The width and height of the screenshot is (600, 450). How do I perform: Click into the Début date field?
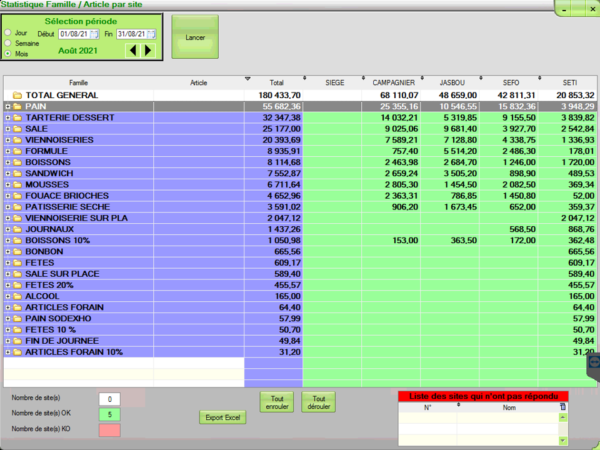(75, 33)
